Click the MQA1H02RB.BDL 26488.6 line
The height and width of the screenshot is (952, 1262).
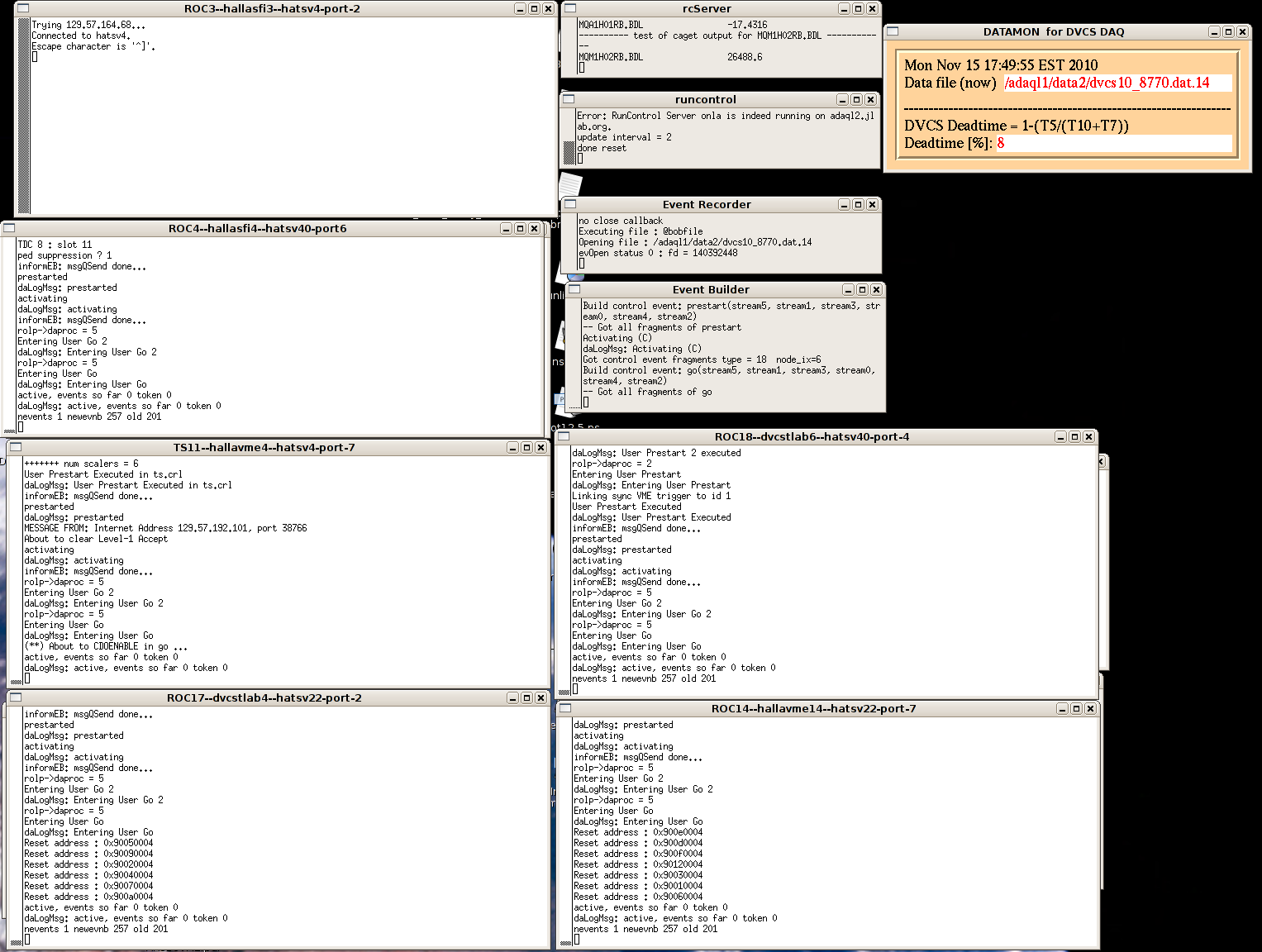pyautogui.click(x=670, y=57)
